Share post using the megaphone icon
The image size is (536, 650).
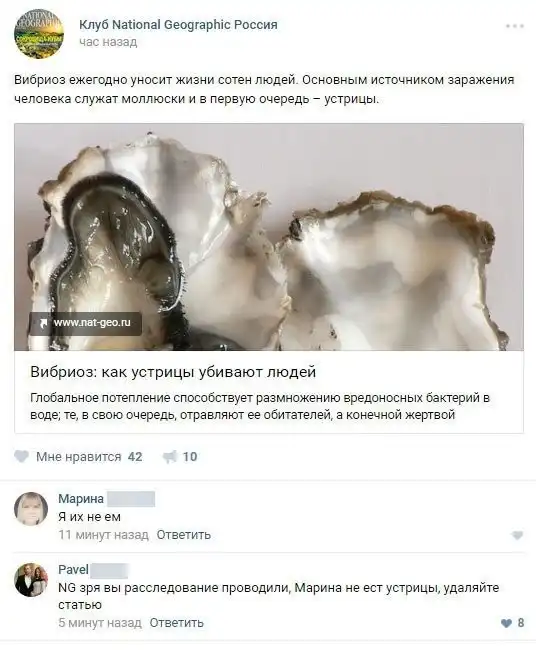tap(169, 457)
